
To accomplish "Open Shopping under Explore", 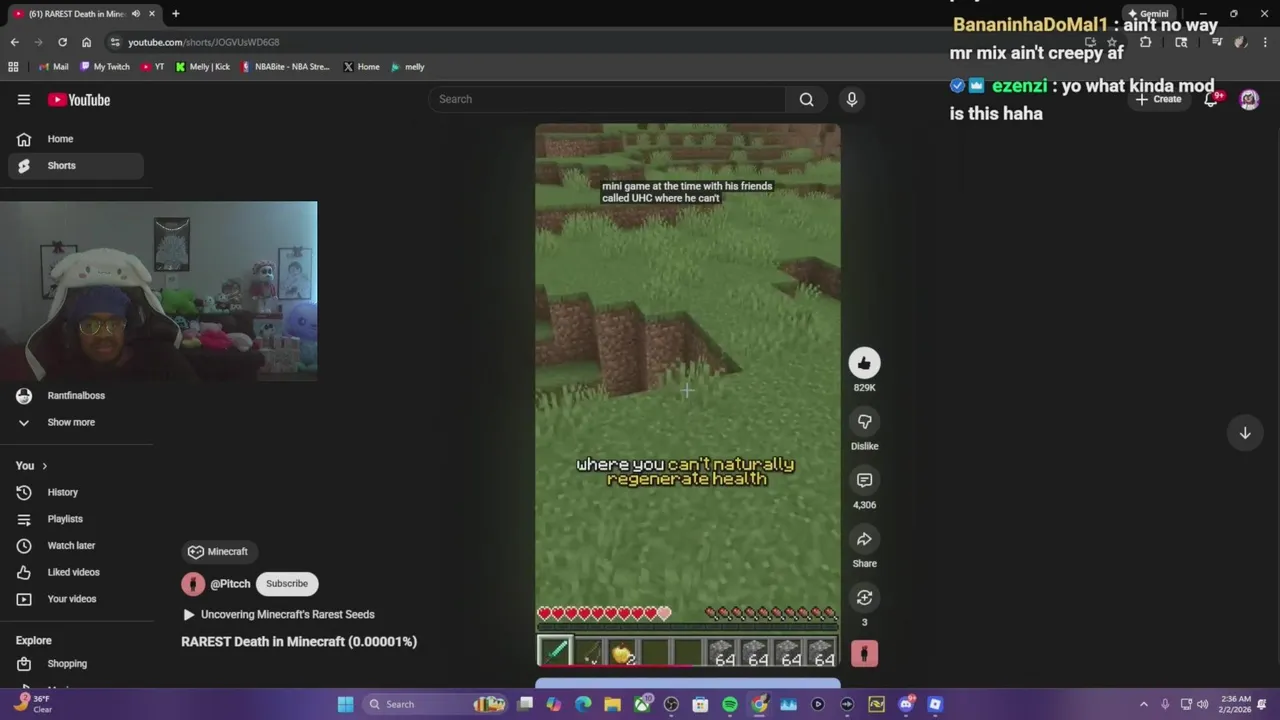I will coord(76,664).
